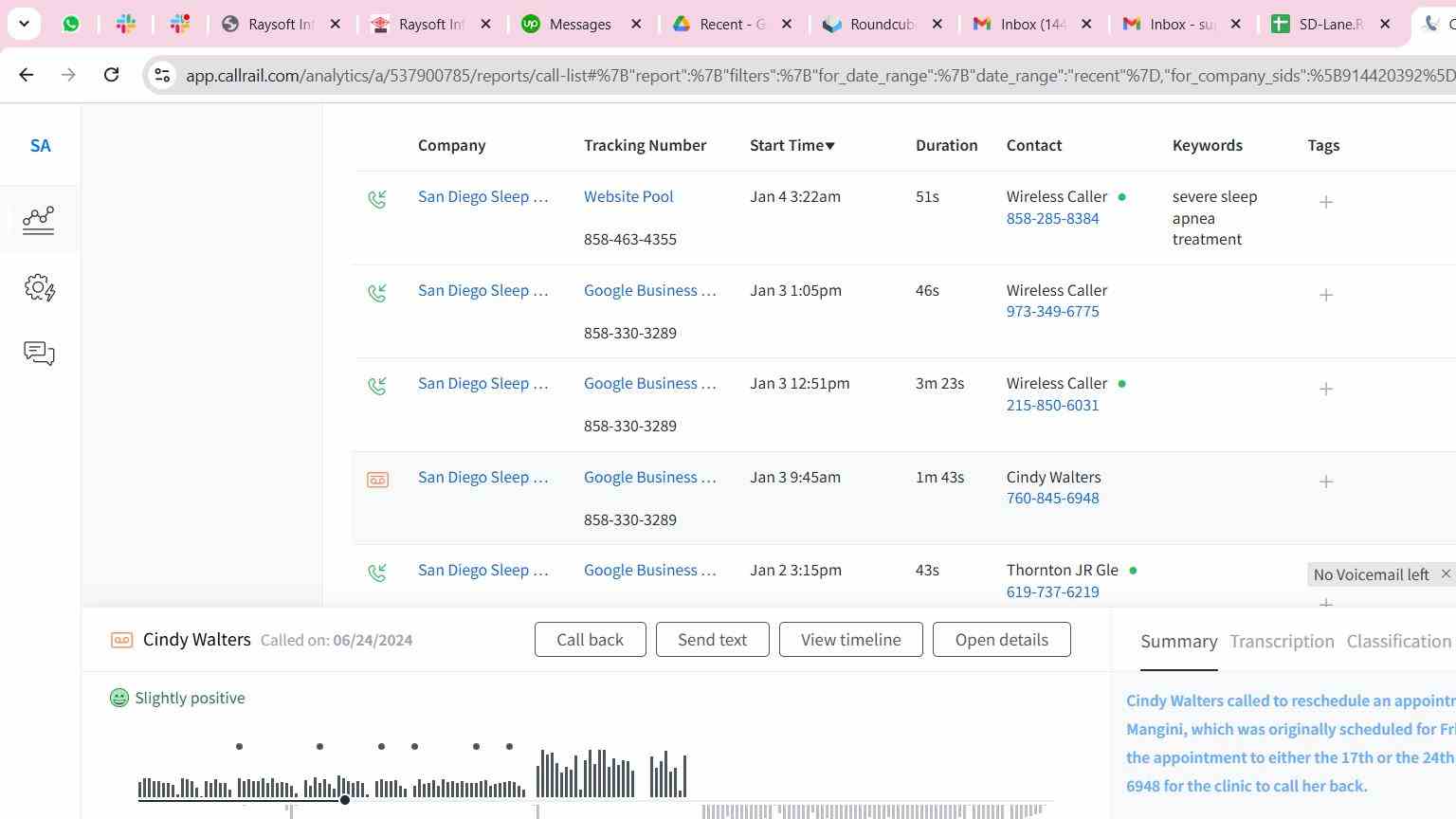Click inbound call icon for Jan 2 3:15pm
Image resolution: width=1456 pixels, height=819 pixels.
pos(377,573)
